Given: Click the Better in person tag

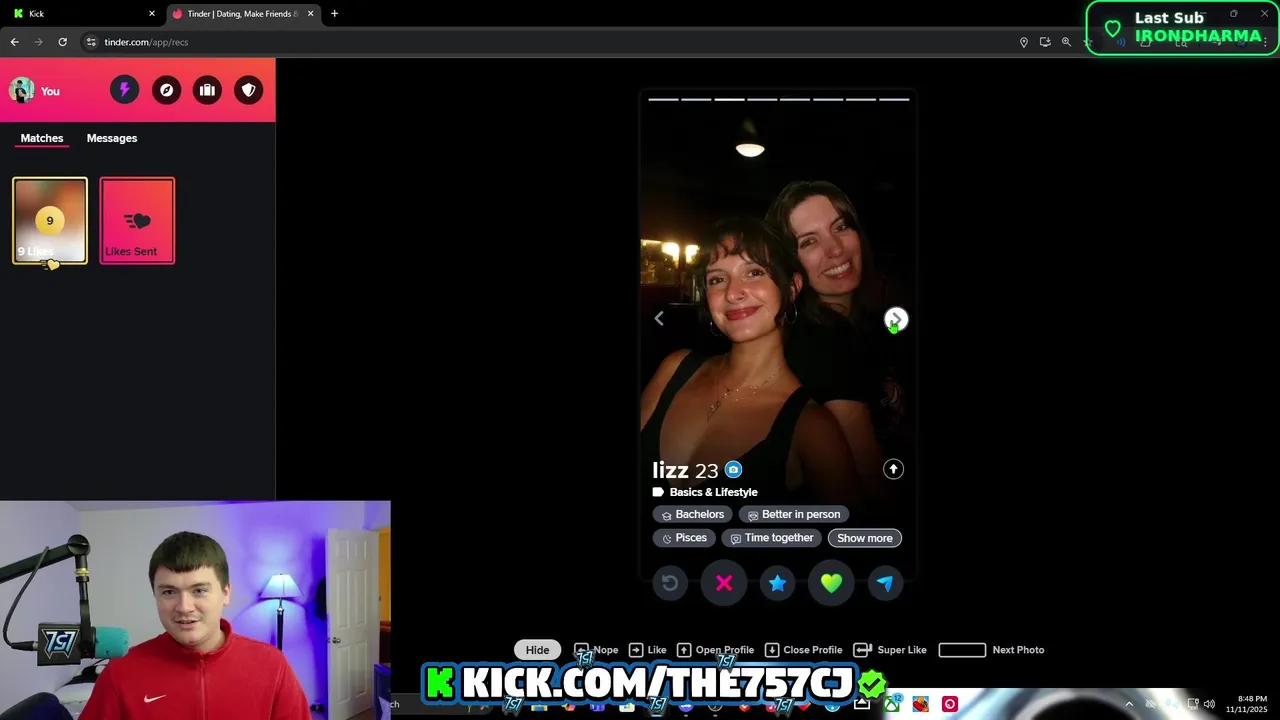Looking at the screenshot, I should (x=794, y=514).
